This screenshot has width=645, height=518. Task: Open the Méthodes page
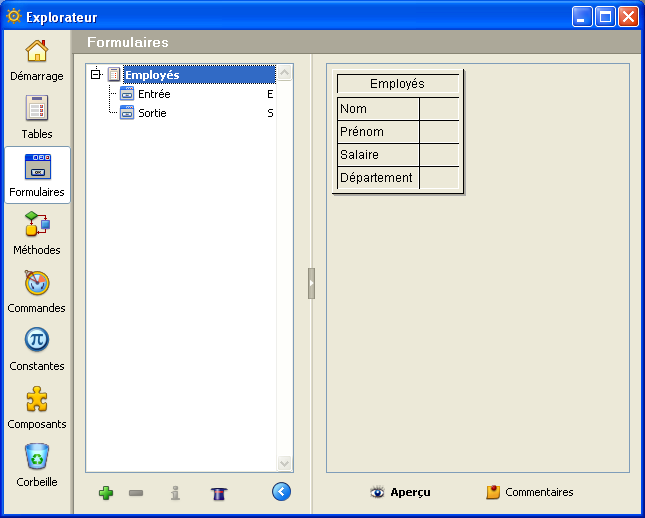[x=37, y=233]
